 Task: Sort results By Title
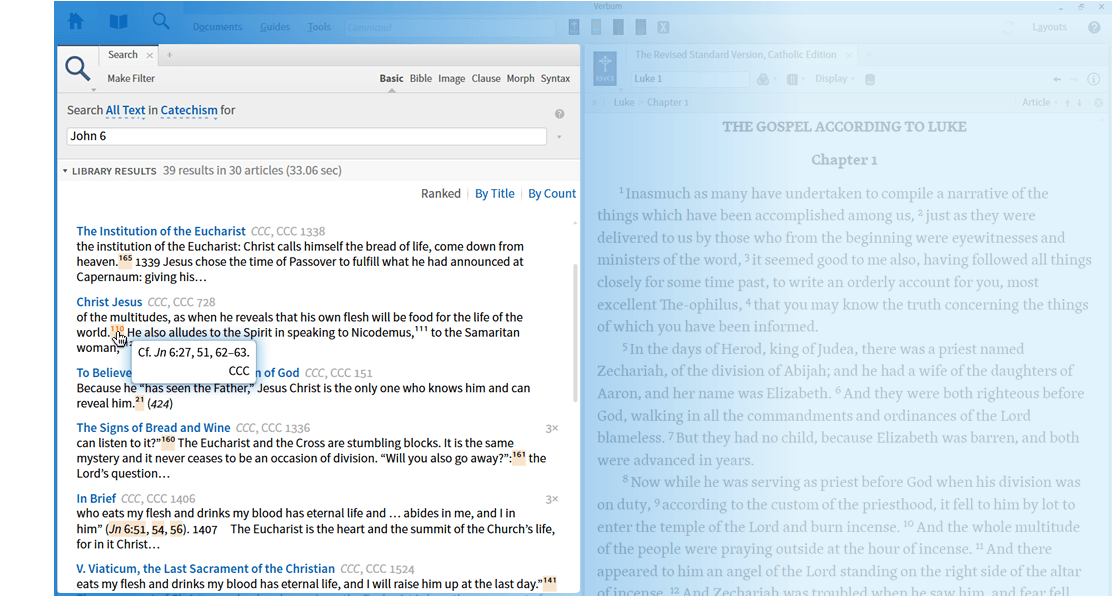(x=495, y=194)
